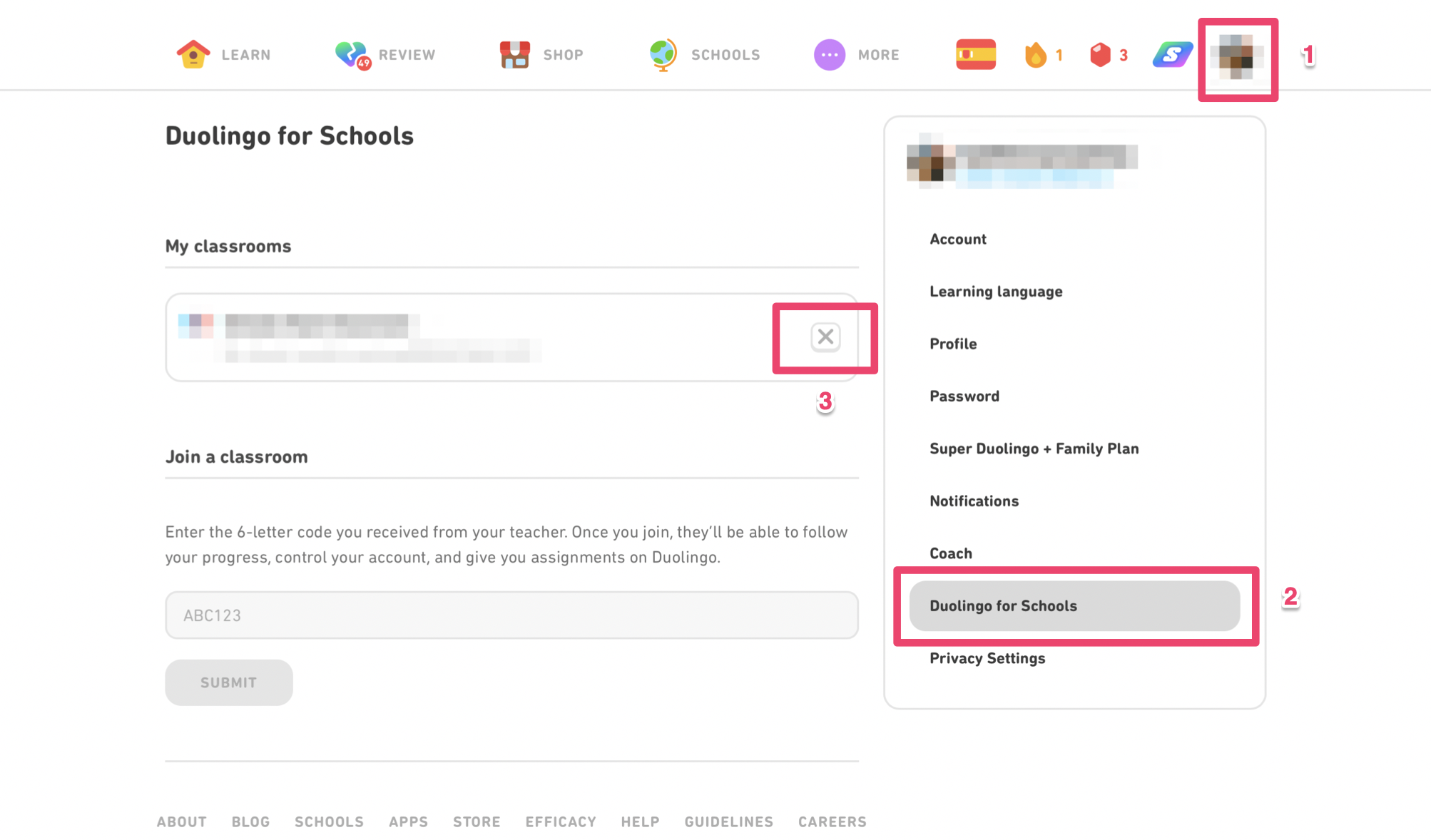Click the Super Duolingo badge icon
The image size is (1431, 840).
1172,54
